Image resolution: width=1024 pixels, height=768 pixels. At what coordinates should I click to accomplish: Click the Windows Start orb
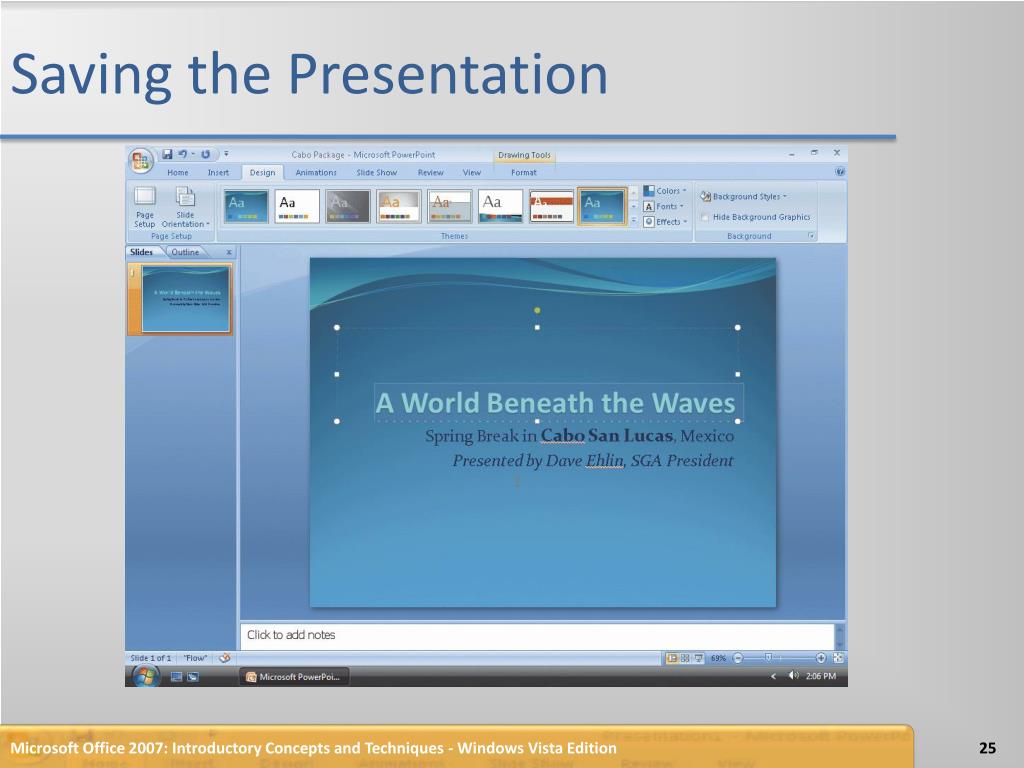tap(146, 677)
